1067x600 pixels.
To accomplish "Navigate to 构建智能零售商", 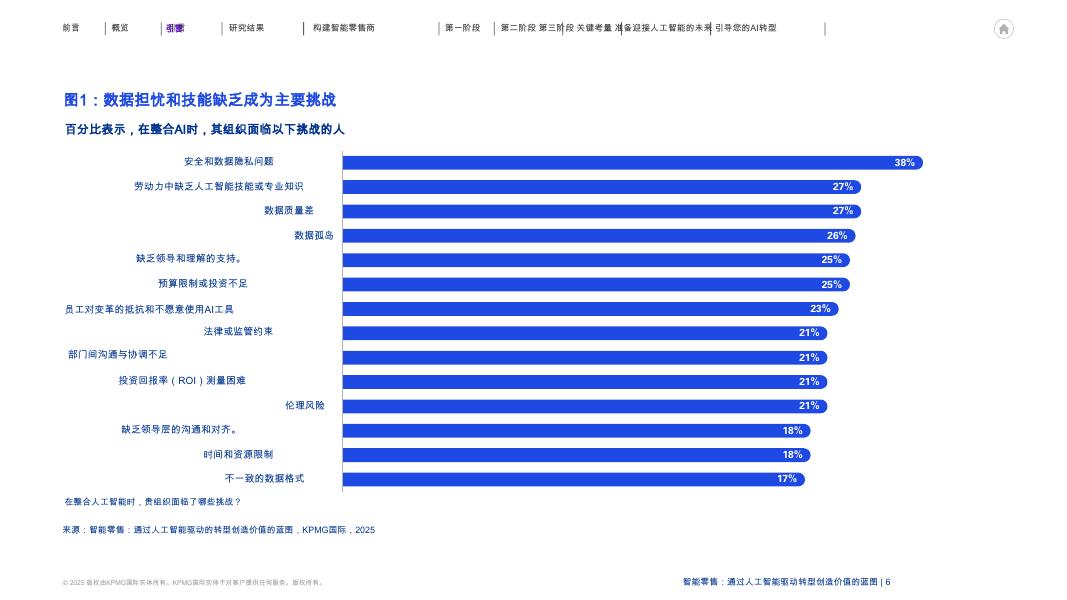I will pyautogui.click(x=342, y=28).
